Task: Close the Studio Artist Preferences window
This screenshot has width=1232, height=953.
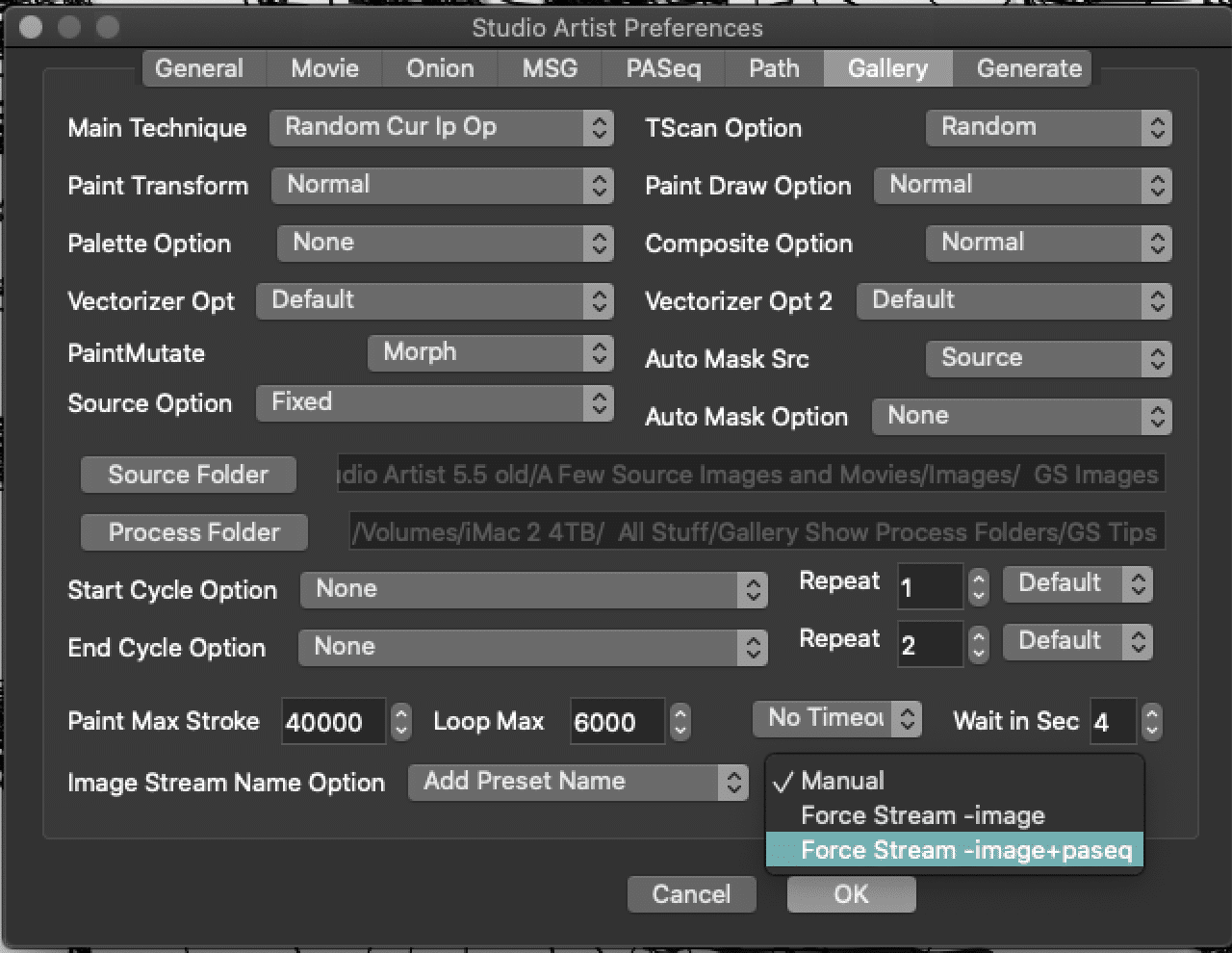Action: point(31,27)
